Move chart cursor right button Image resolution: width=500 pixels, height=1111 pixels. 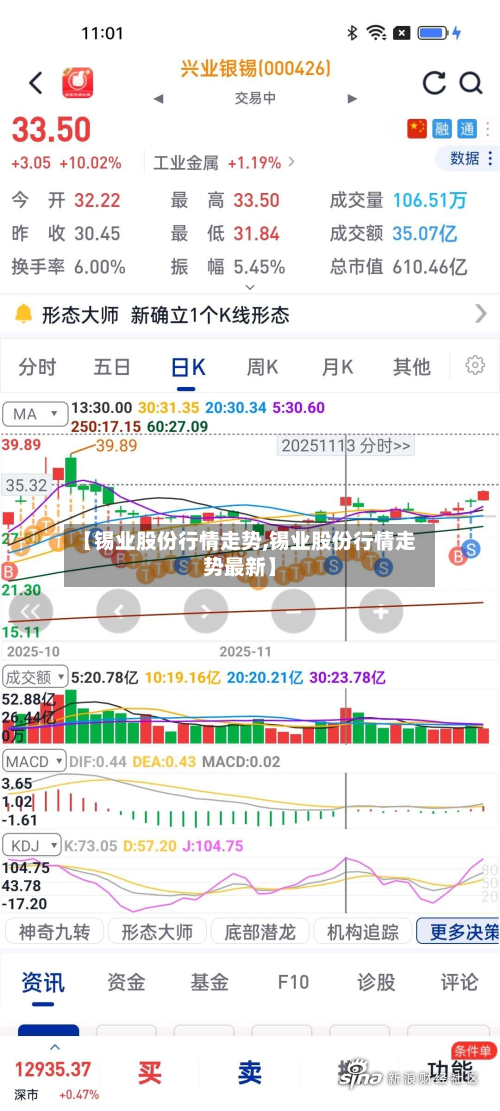coord(205,611)
